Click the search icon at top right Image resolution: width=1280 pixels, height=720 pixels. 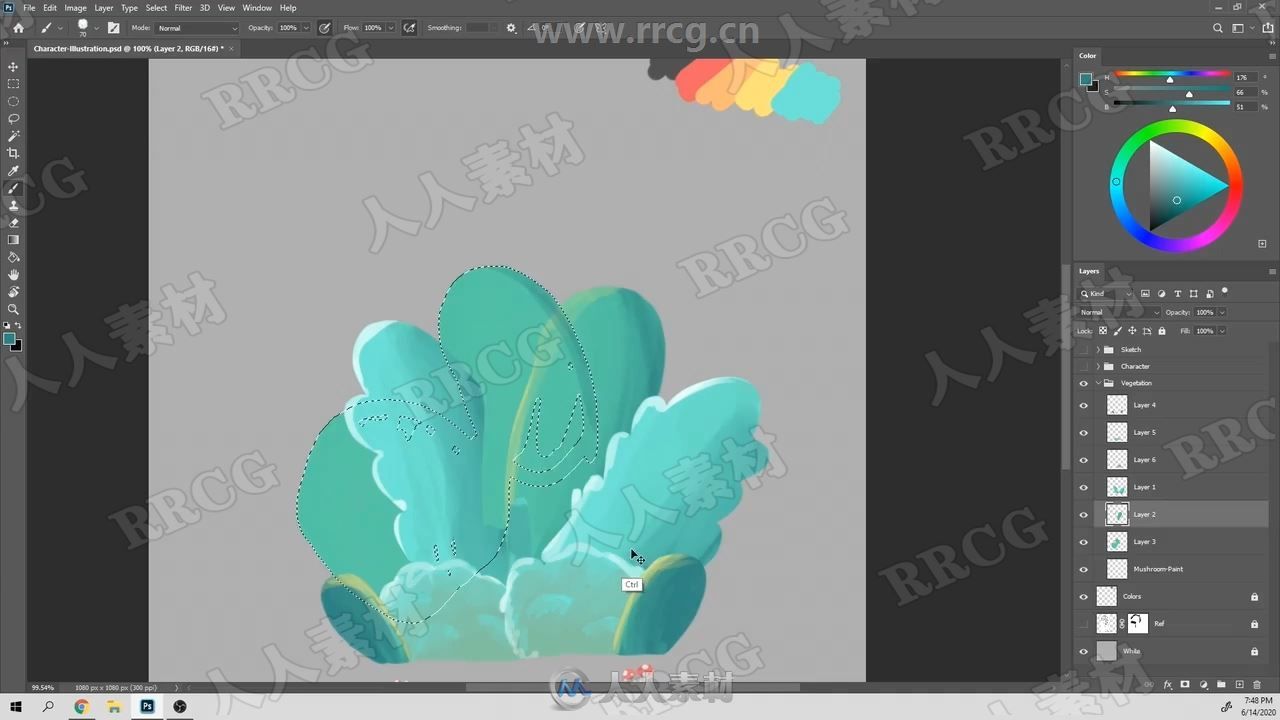(1217, 28)
